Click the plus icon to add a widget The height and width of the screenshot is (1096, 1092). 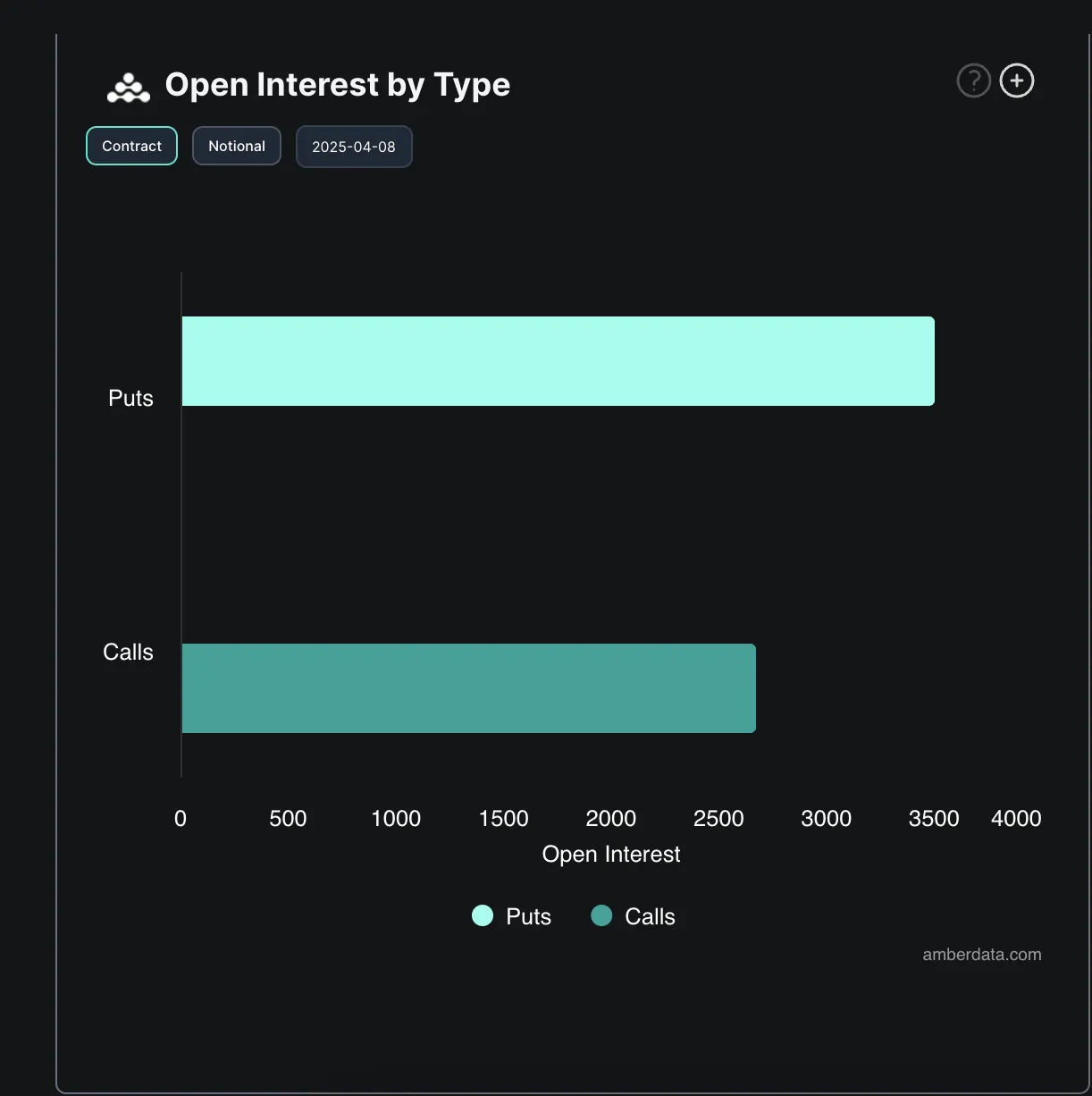click(1016, 80)
